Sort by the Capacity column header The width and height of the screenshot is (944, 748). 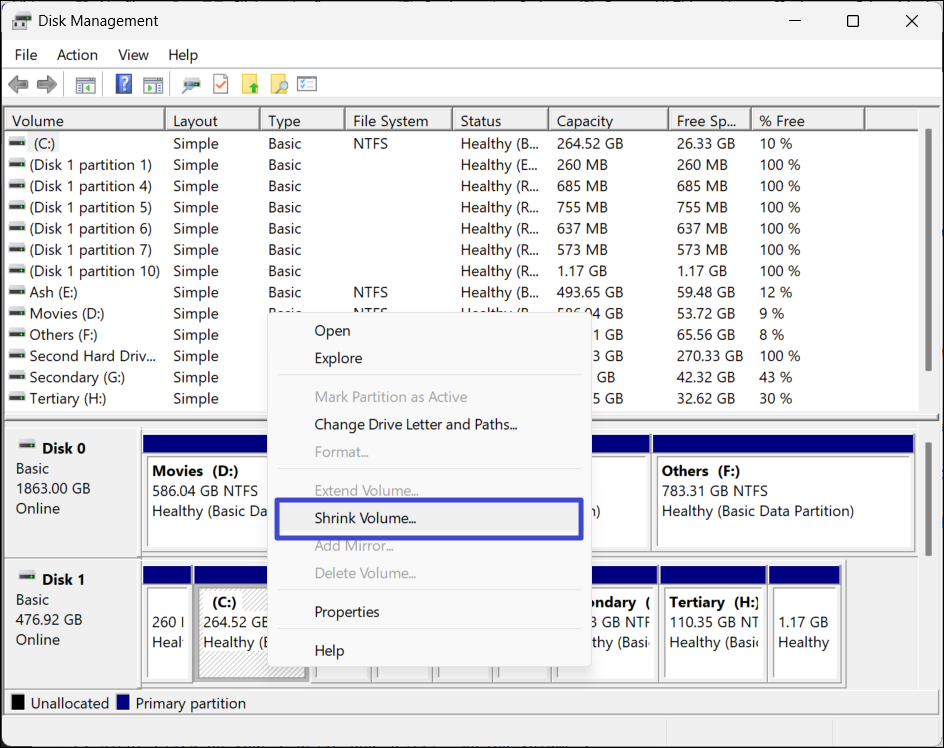[x=585, y=121]
